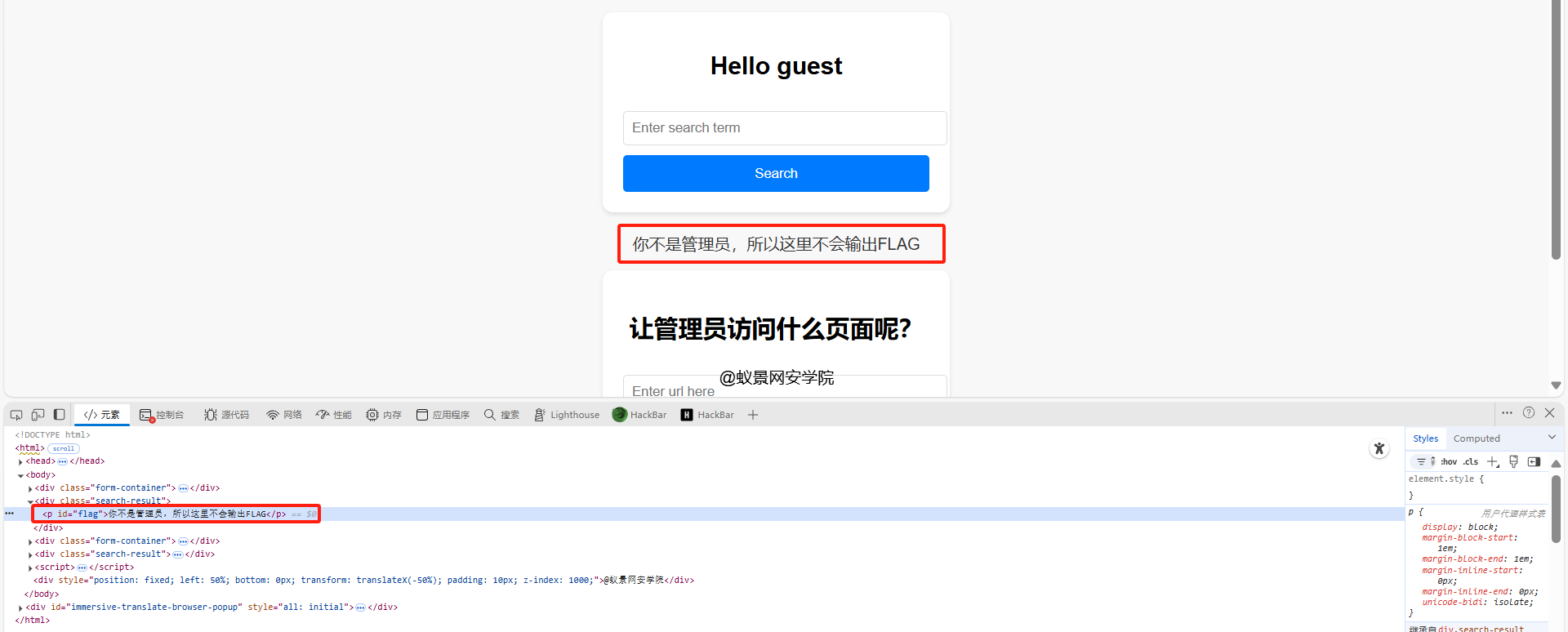The image size is (1568, 632).
Task: Open the 内存 (Memory) tab
Action: tap(384, 415)
